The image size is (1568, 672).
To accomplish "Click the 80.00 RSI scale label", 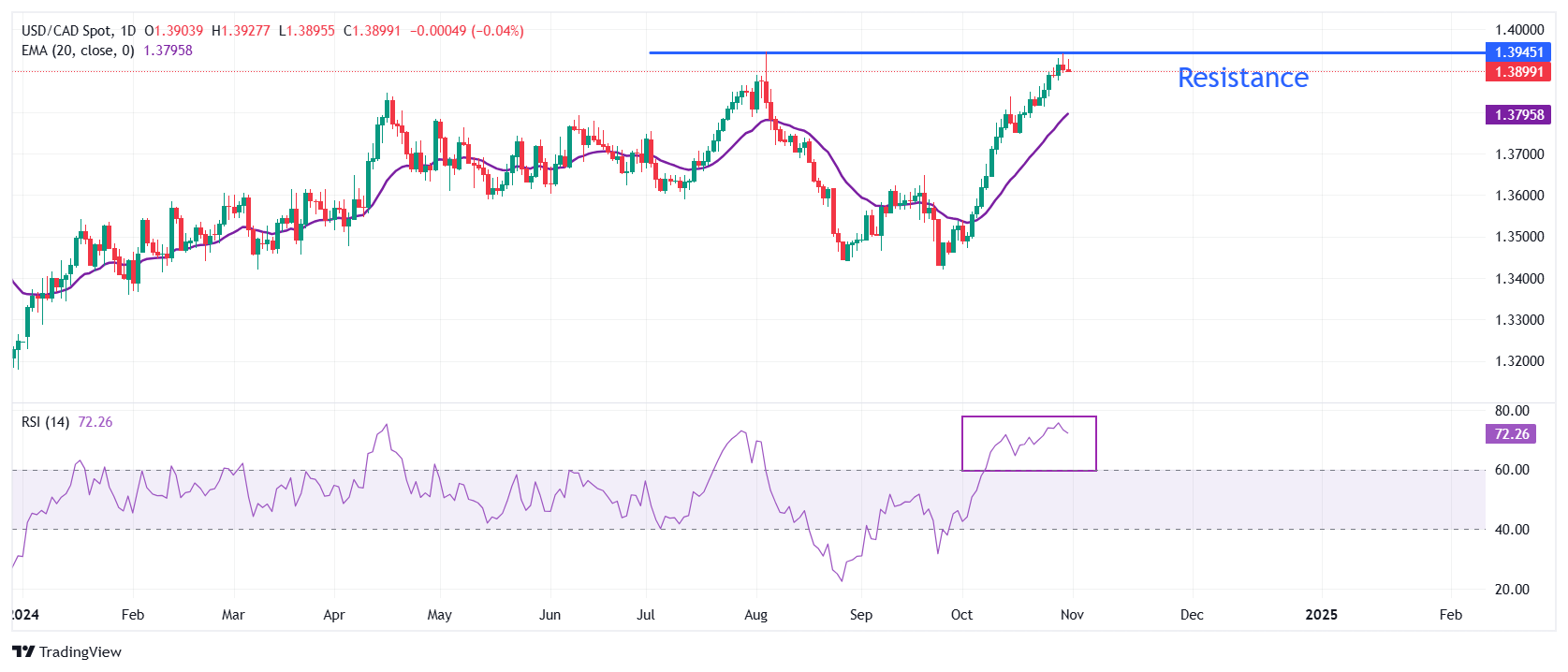I will pyautogui.click(x=1511, y=411).
